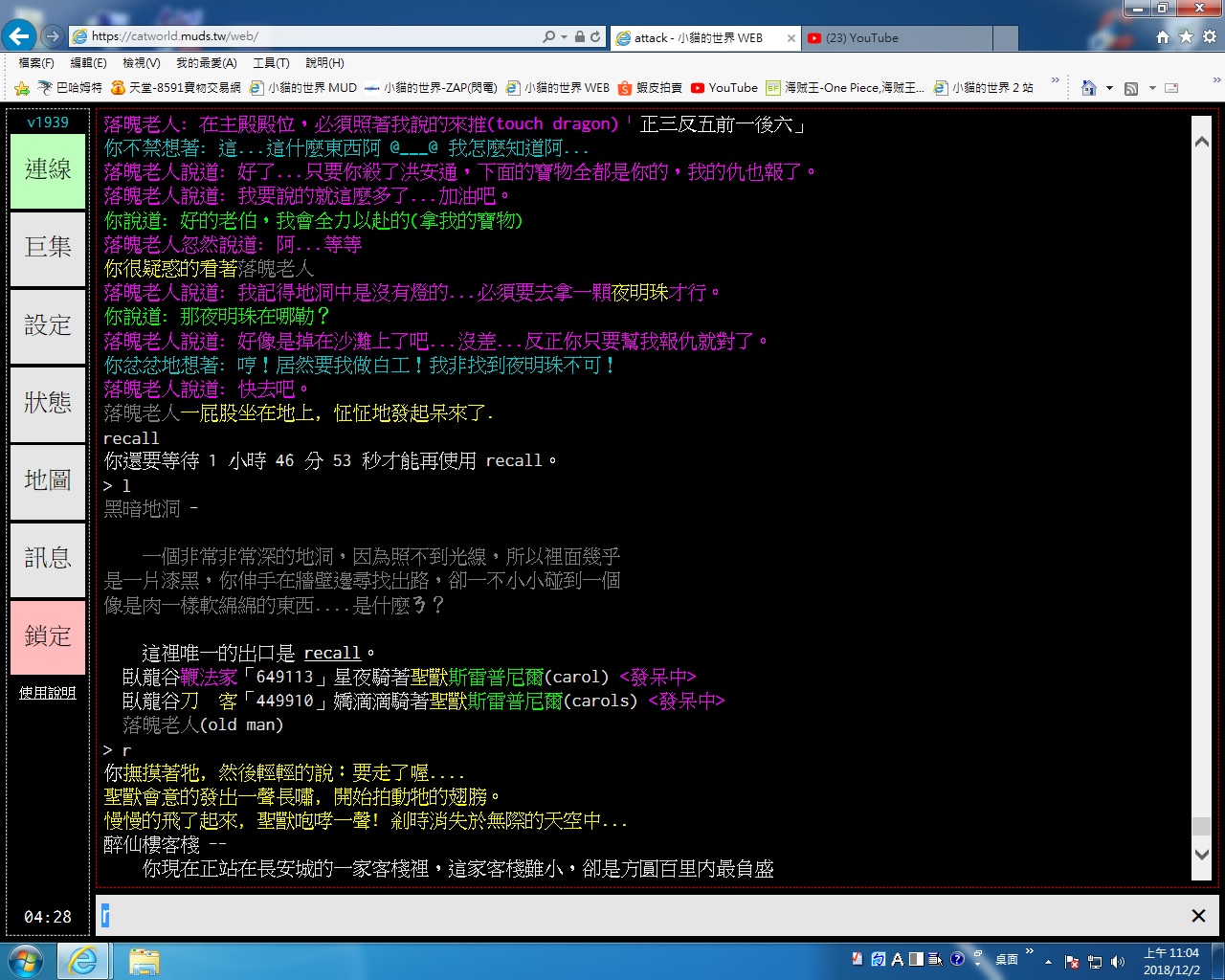Open the RSS feeds dropdown arrow
Viewport: 1225px width, 980px height.
pyautogui.click(x=1152, y=88)
